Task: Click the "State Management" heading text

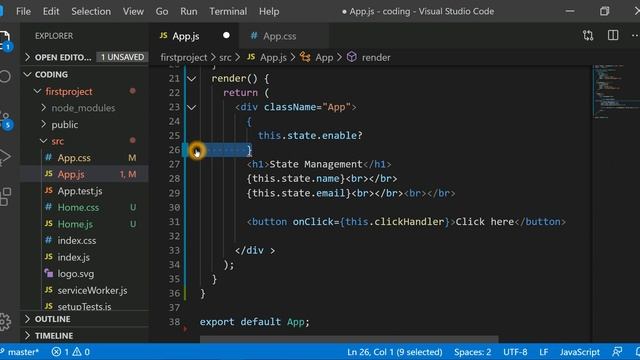Action: coord(316,164)
